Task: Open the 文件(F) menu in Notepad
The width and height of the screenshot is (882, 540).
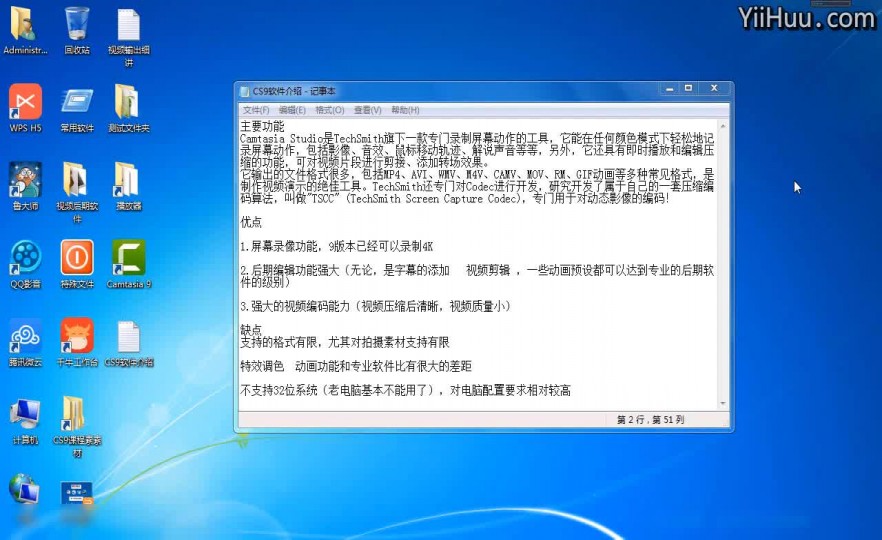Action: click(256, 110)
